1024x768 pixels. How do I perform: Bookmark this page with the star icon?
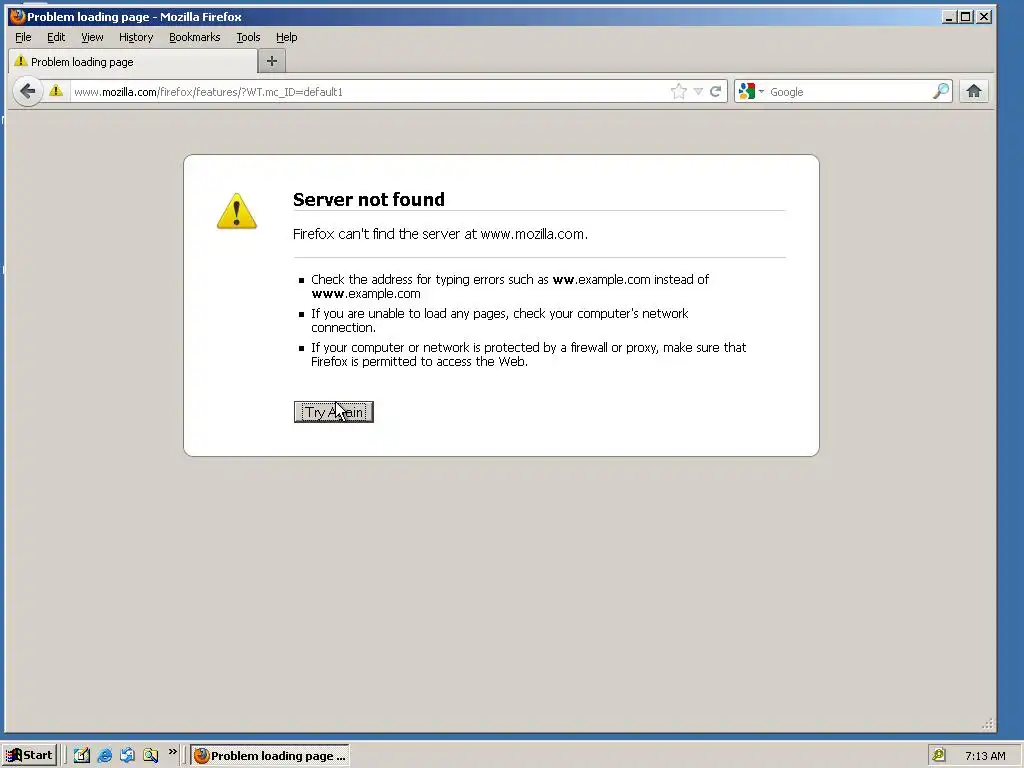tap(679, 91)
